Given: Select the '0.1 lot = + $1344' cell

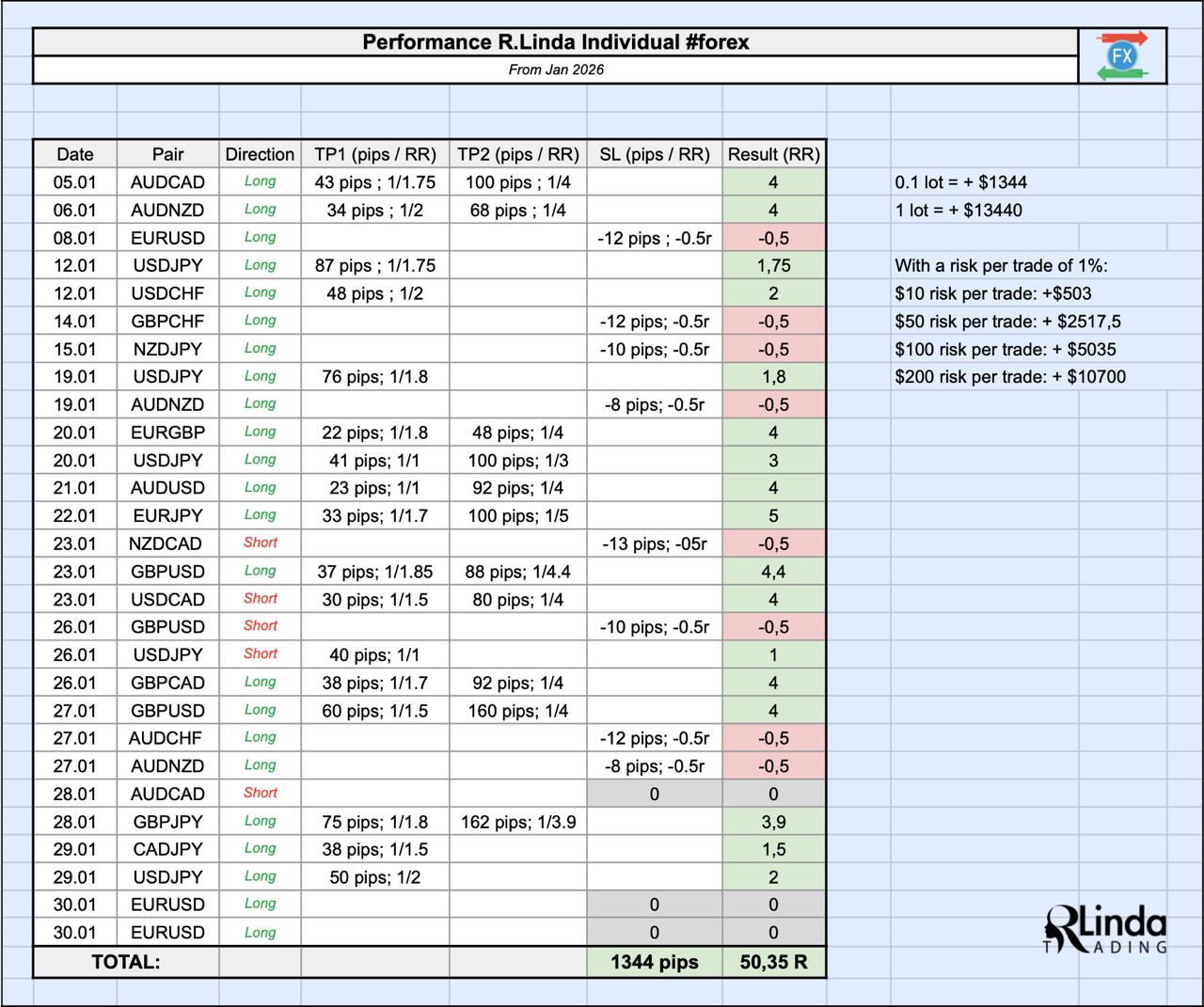Looking at the screenshot, I should pos(961,182).
